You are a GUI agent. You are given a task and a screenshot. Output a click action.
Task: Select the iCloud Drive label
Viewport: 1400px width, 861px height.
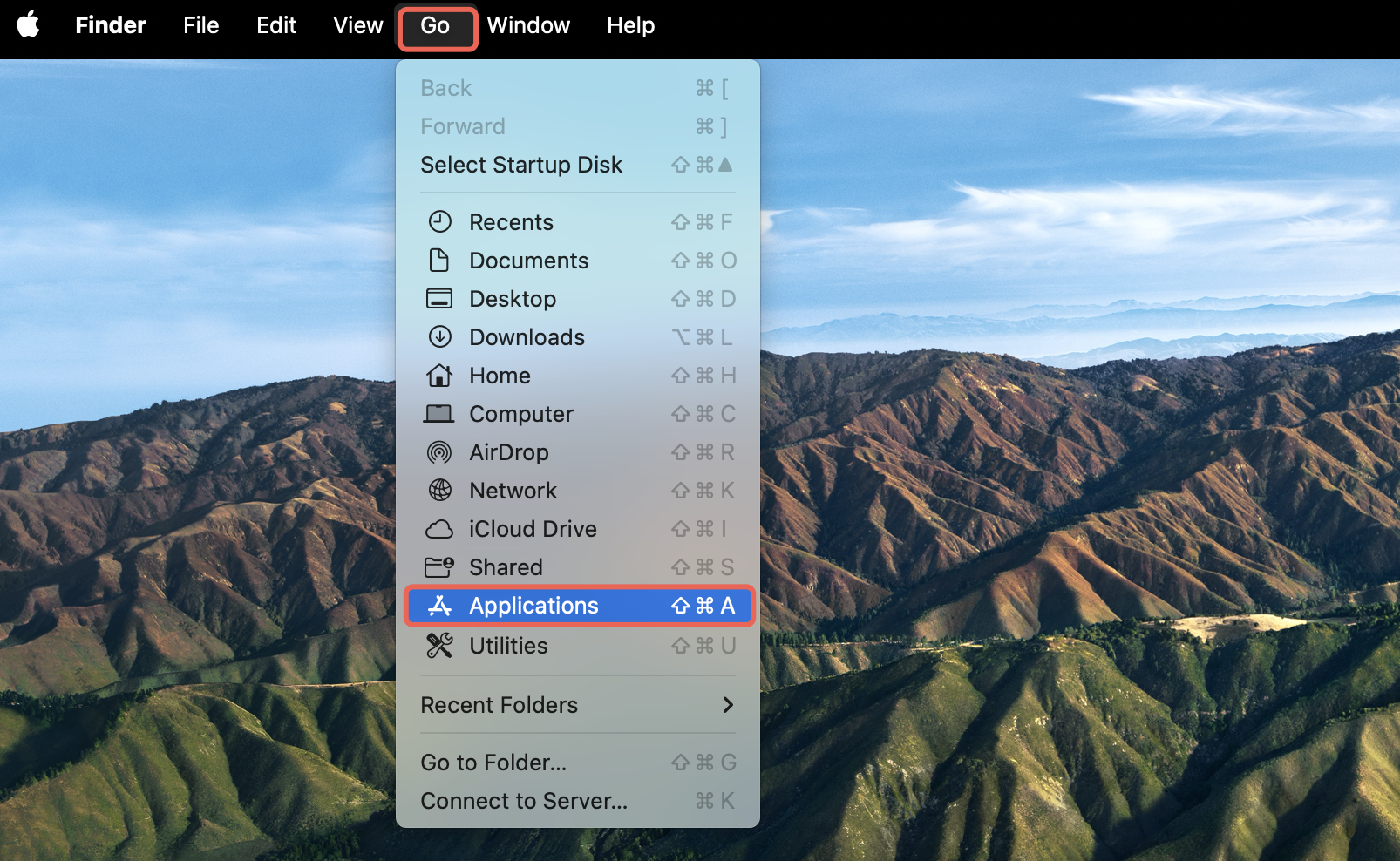pos(533,529)
